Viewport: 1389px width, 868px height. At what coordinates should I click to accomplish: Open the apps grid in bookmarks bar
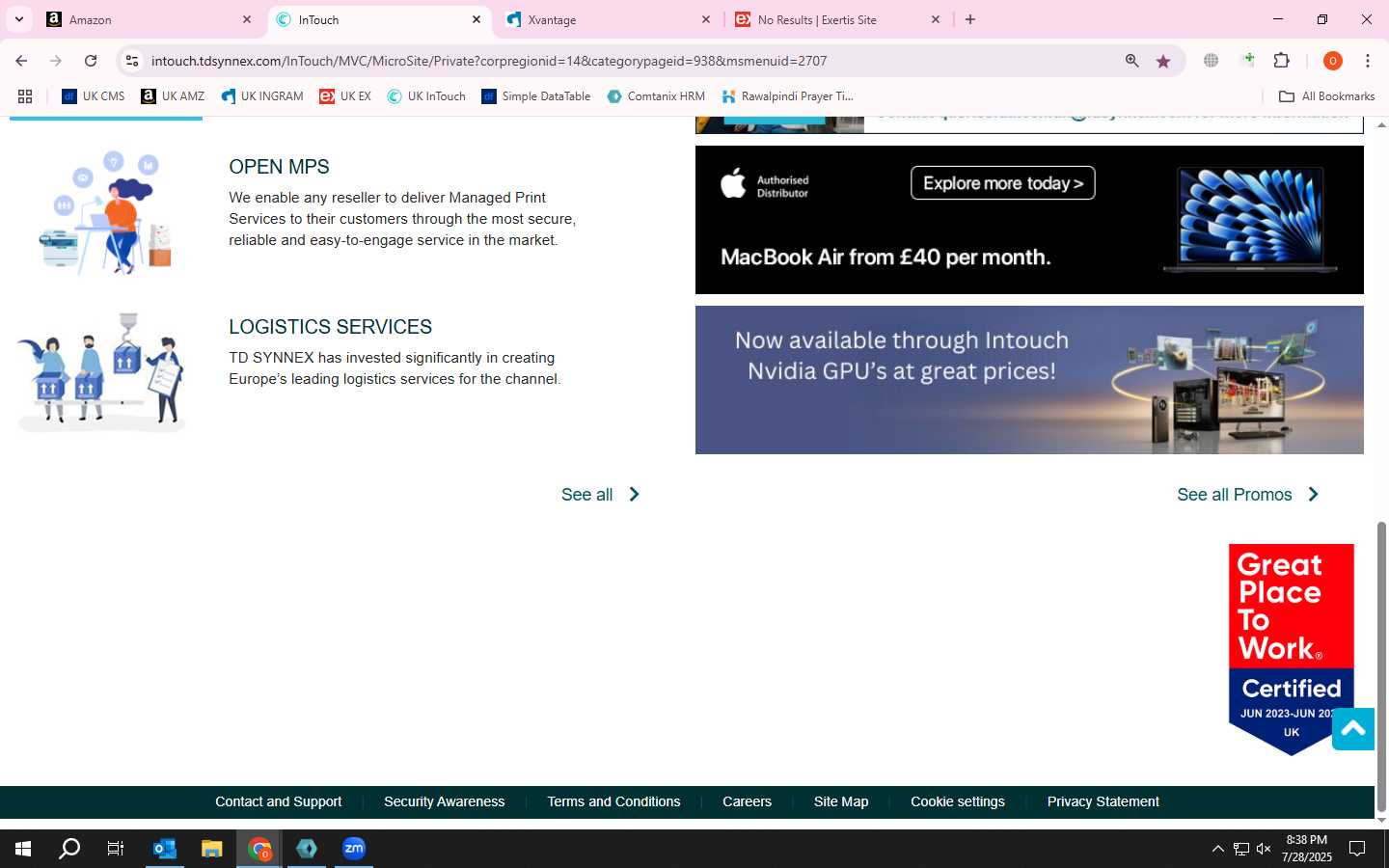(x=25, y=96)
